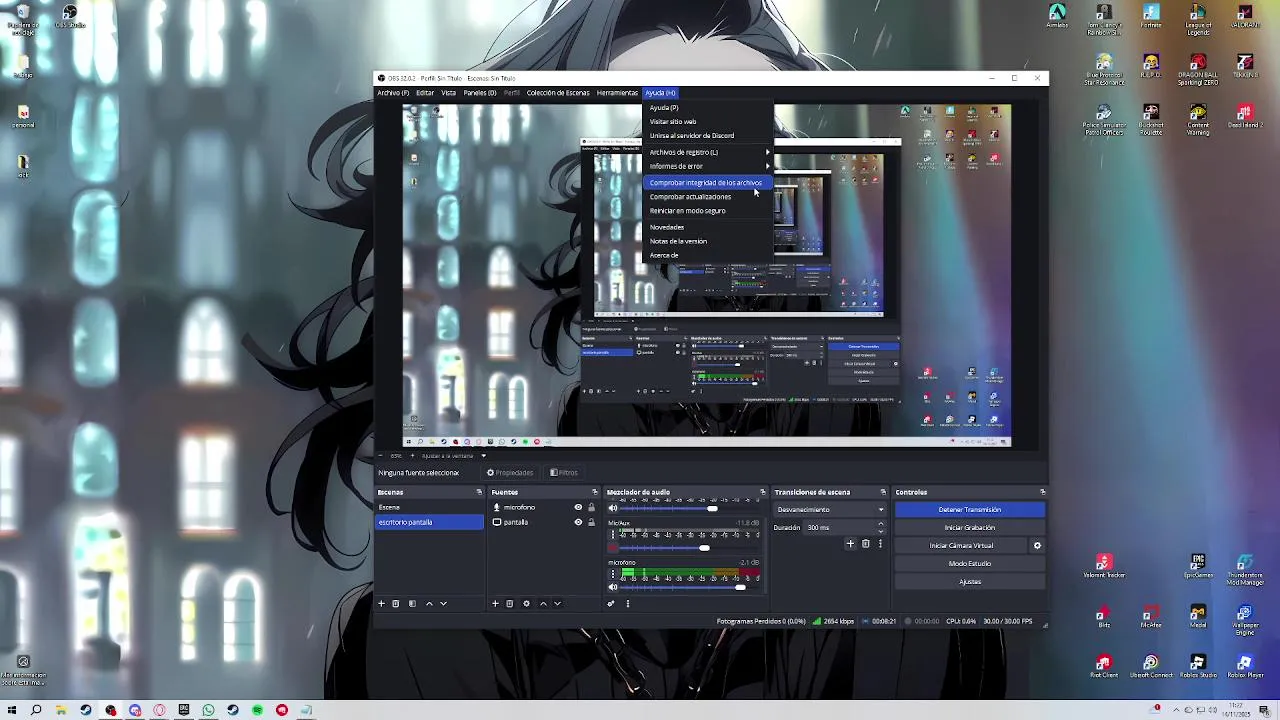The image size is (1280, 720).
Task: Add a new source in Fuentes toolbar
Action: 495,604
